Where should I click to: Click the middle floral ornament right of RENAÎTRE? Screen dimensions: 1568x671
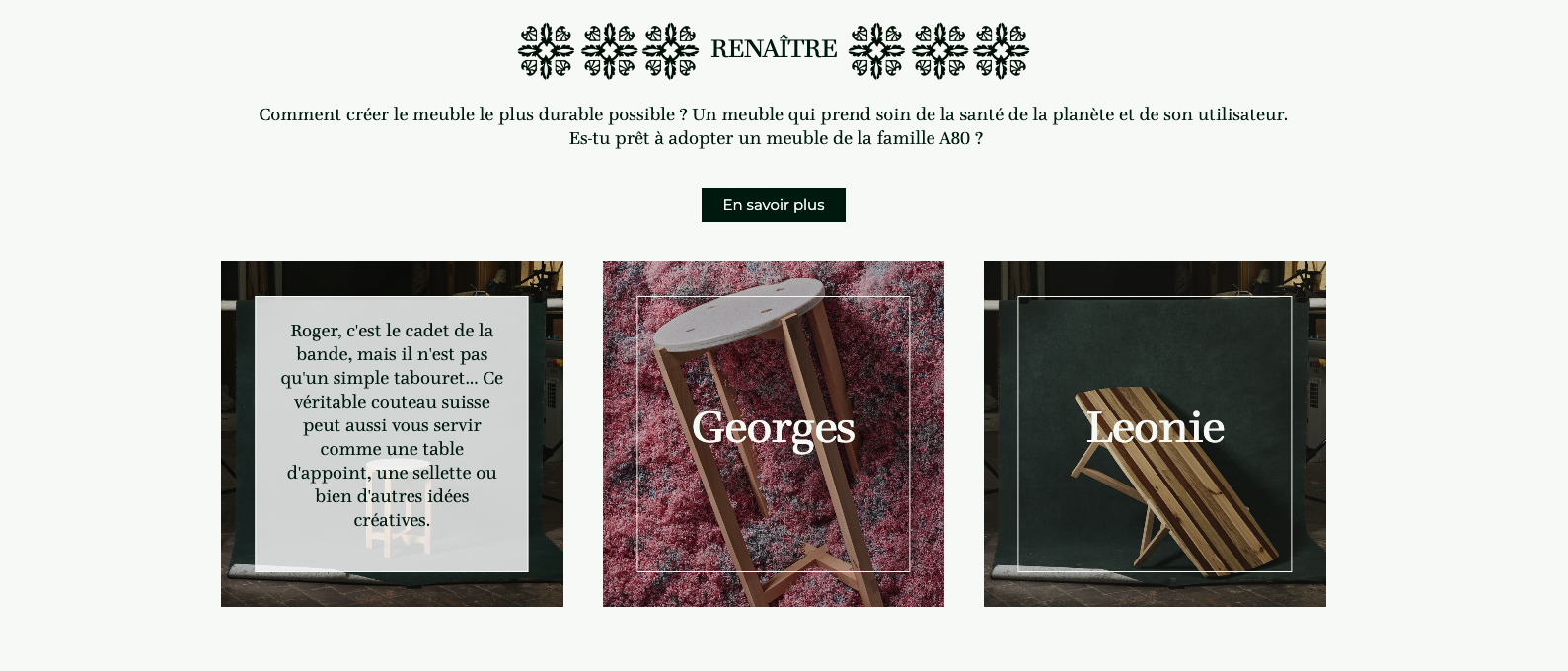939,50
